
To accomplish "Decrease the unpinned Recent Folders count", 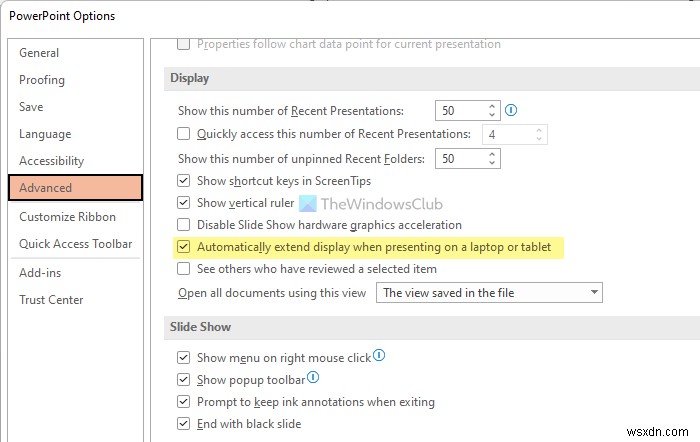I will [x=492, y=163].
